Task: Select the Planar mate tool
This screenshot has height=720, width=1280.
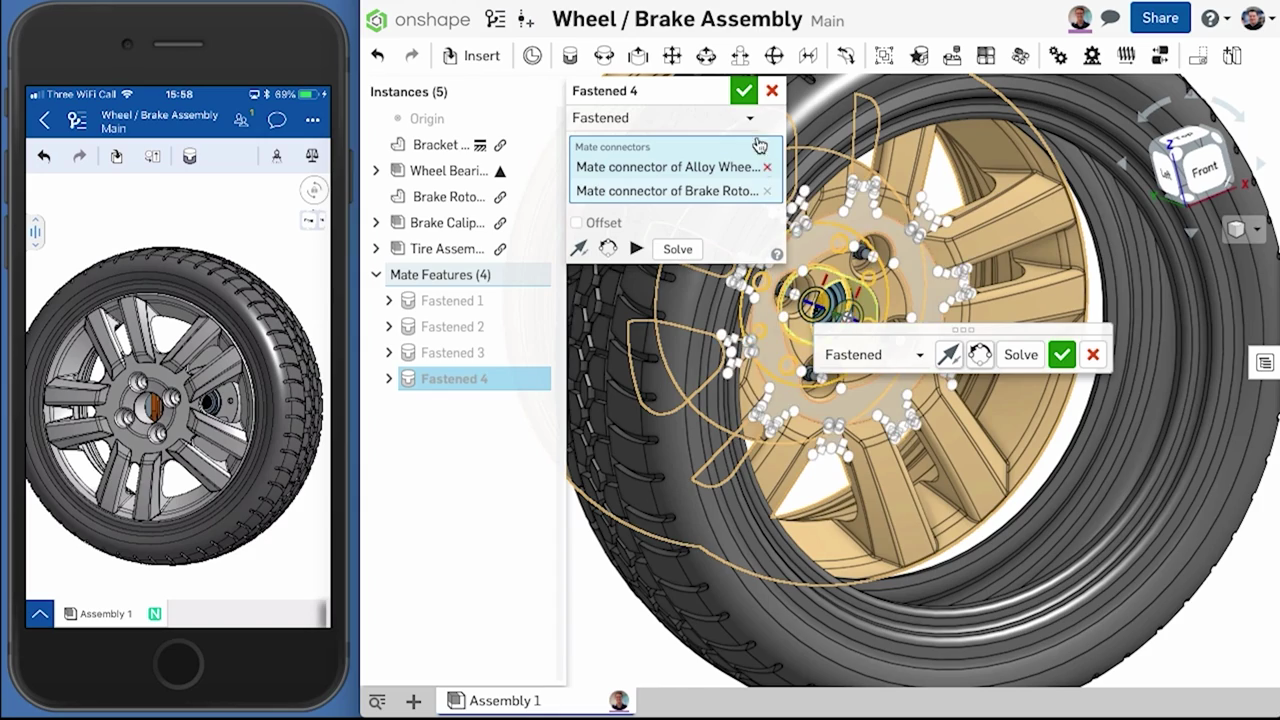Action: [x=672, y=56]
